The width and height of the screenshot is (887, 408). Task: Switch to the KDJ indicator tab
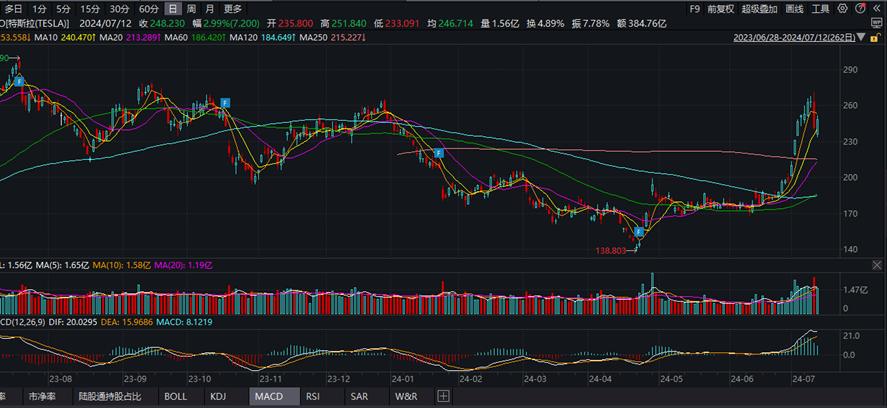coord(218,397)
